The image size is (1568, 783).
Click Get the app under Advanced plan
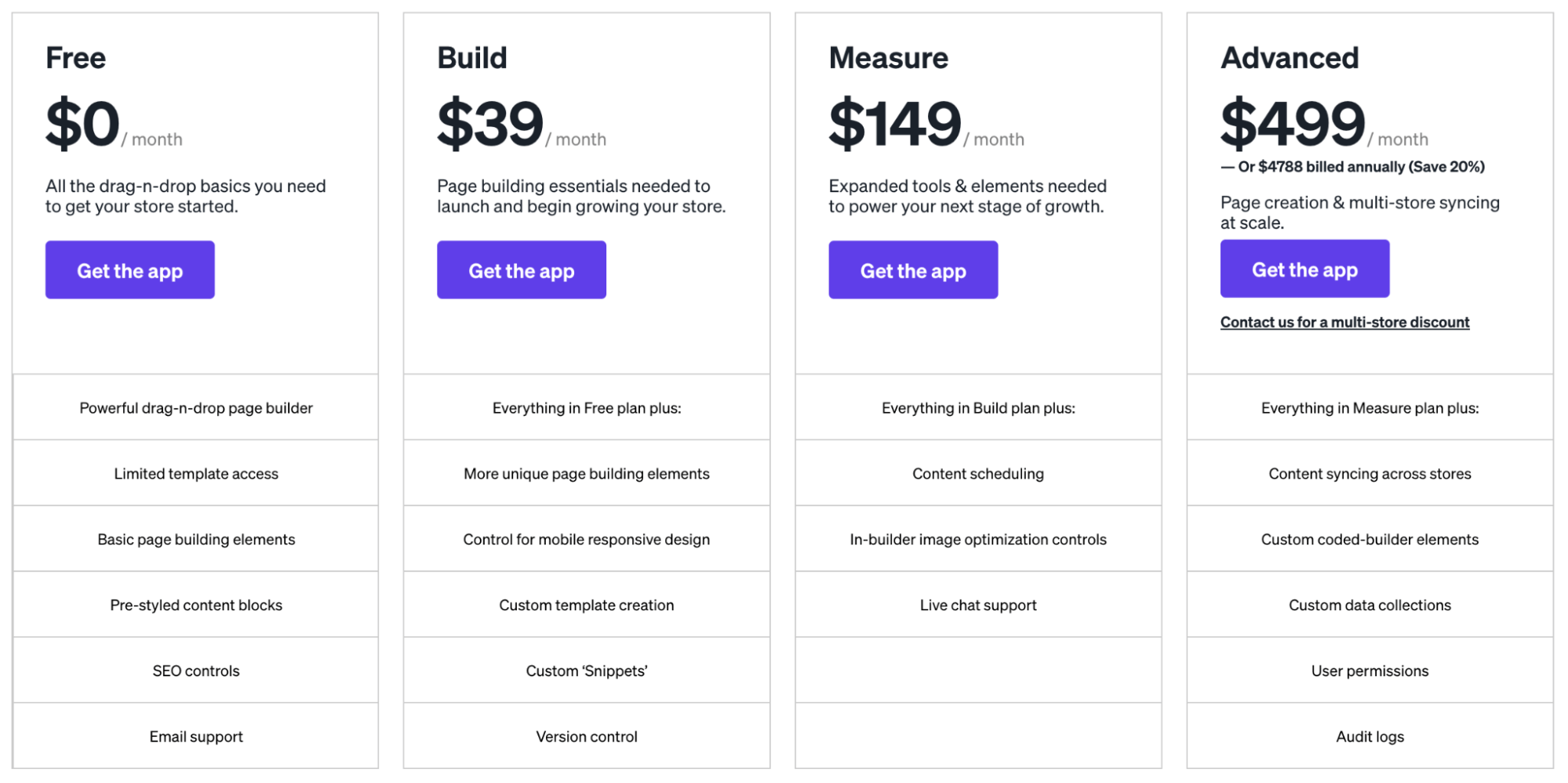click(1304, 268)
